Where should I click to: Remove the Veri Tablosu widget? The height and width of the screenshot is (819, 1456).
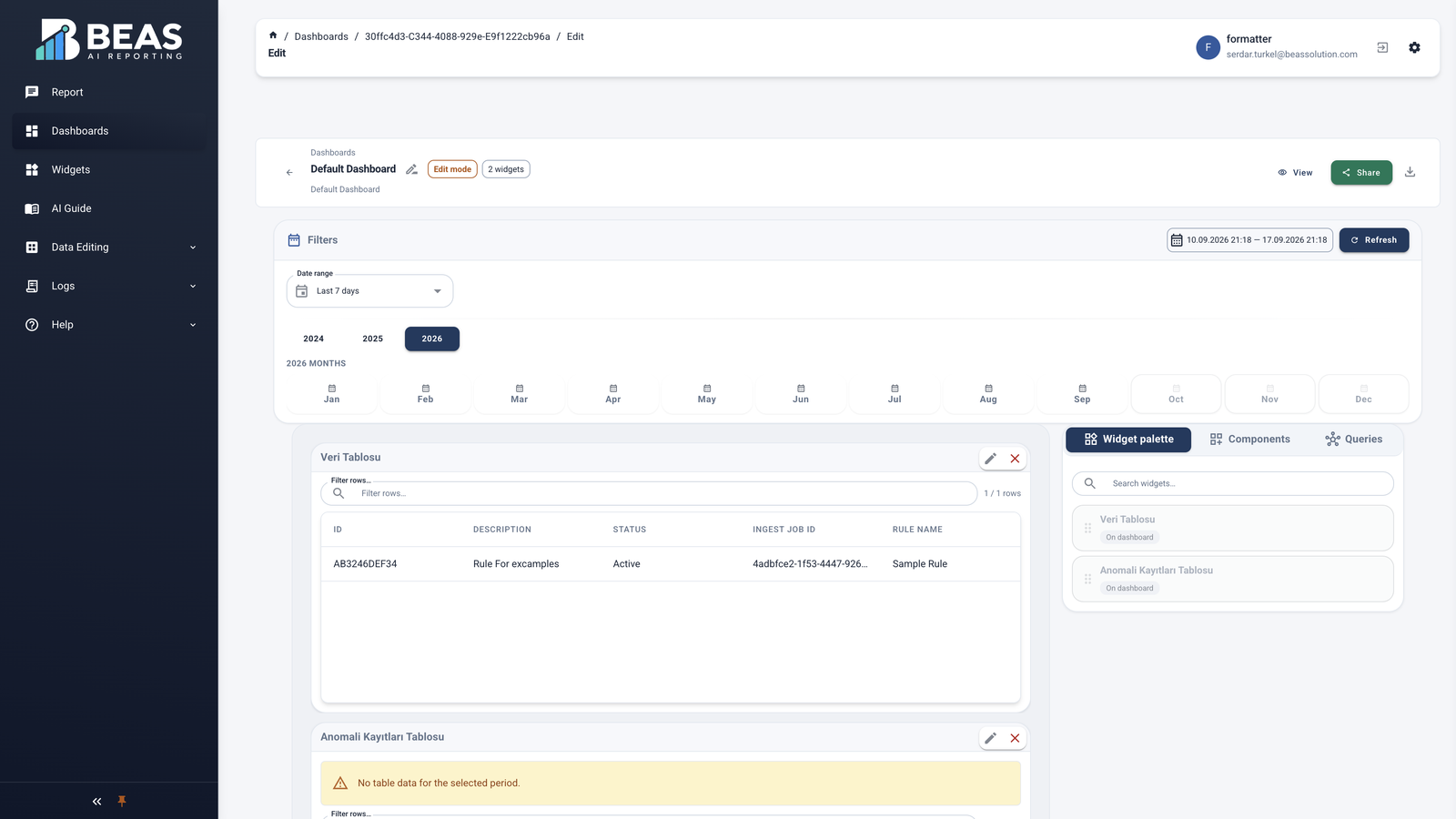[x=1015, y=459]
